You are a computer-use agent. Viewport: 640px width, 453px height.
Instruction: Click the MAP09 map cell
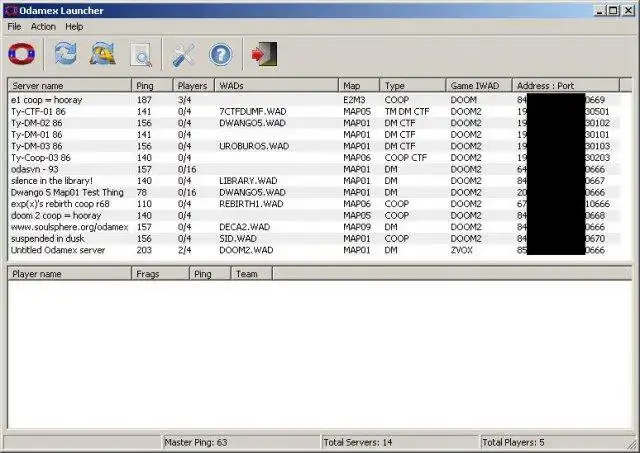click(x=357, y=227)
